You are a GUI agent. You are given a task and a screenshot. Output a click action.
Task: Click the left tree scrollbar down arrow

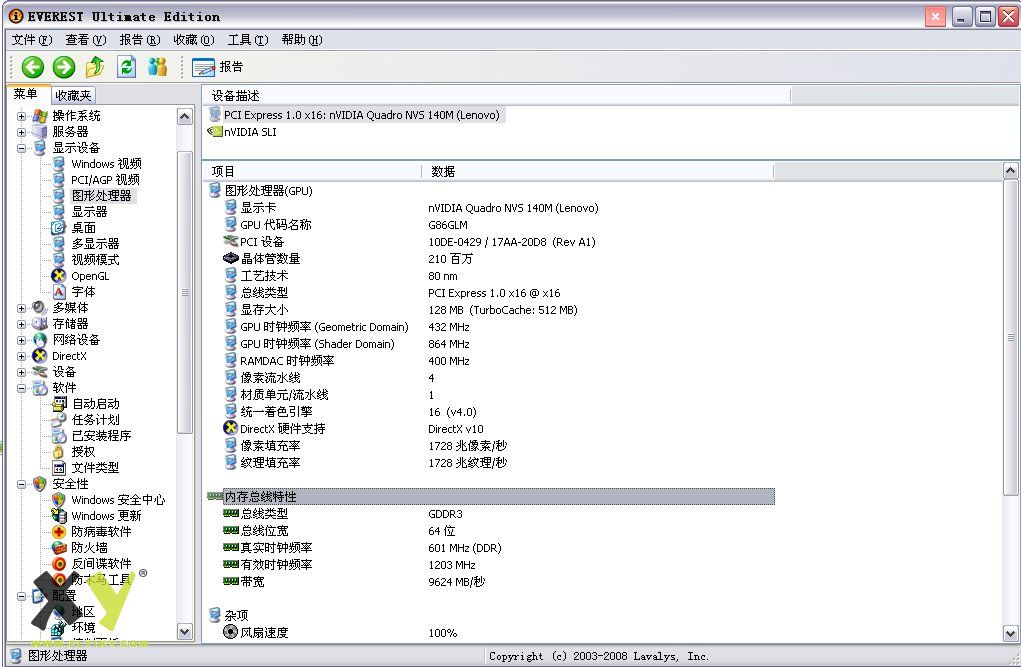pos(185,632)
